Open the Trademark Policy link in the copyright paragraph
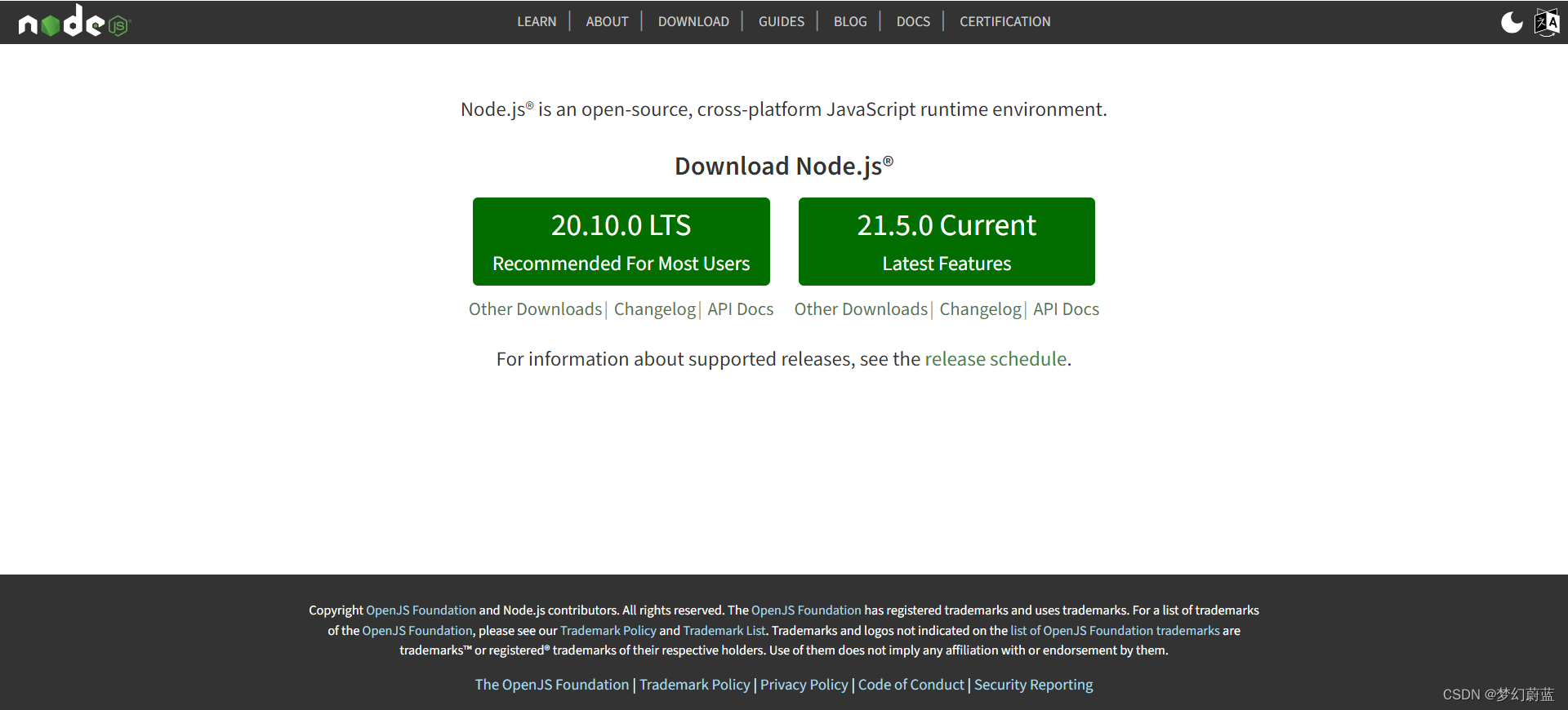 tap(608, 631)
